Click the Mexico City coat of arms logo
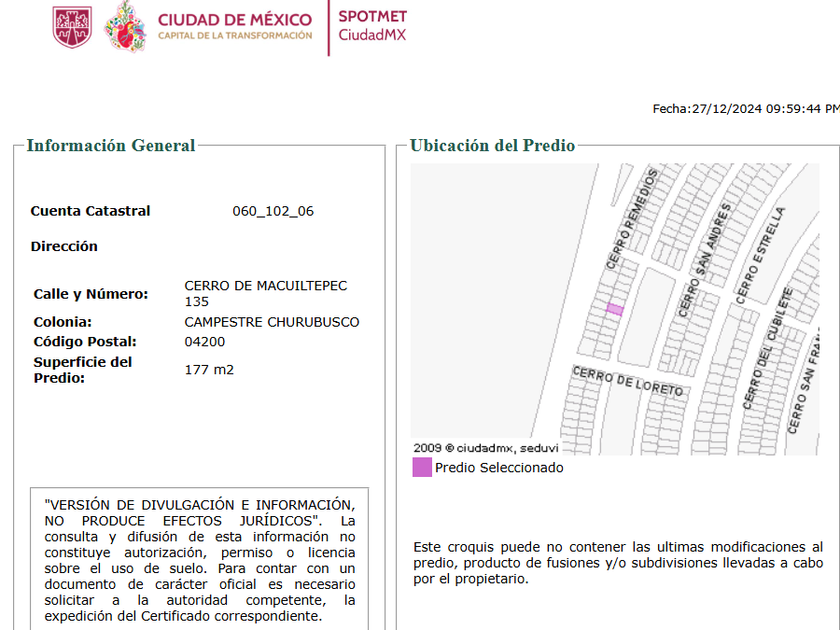The height and width of the screenshot is (630, 840). pos(72,27)
